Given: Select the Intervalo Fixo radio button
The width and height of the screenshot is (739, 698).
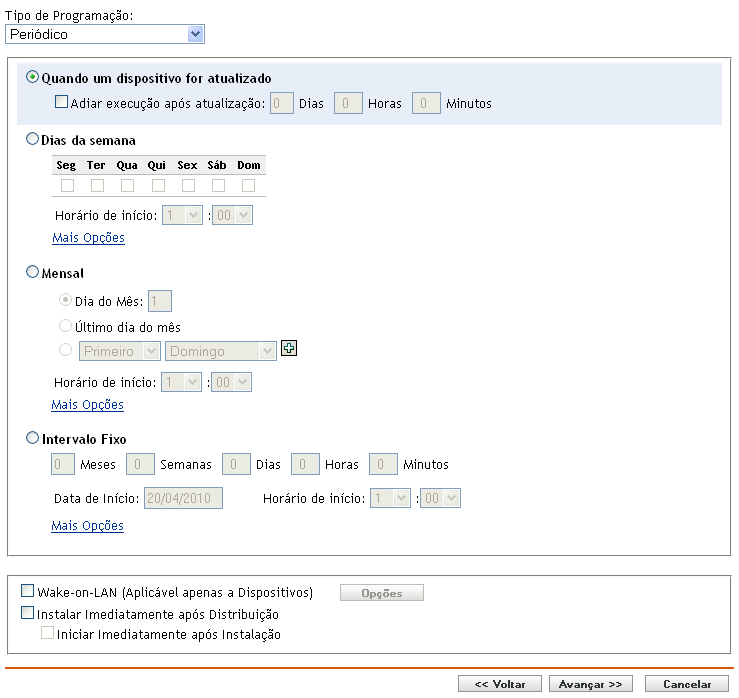Looking at the screenshot, I should pos(33,438).
